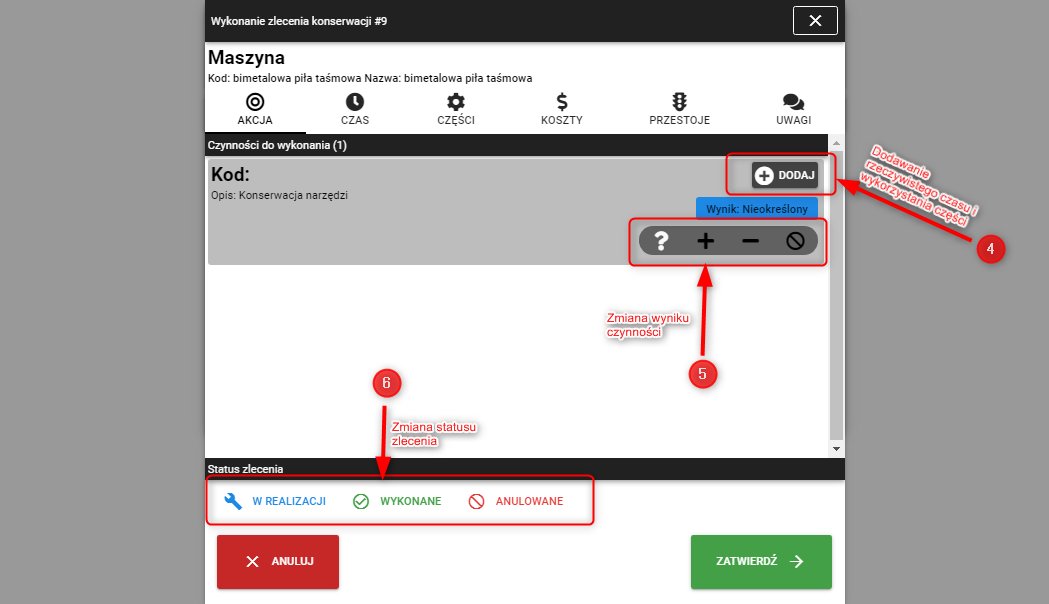
Task: Set action result to not applicable icon
Action: [x=795, y=241]
